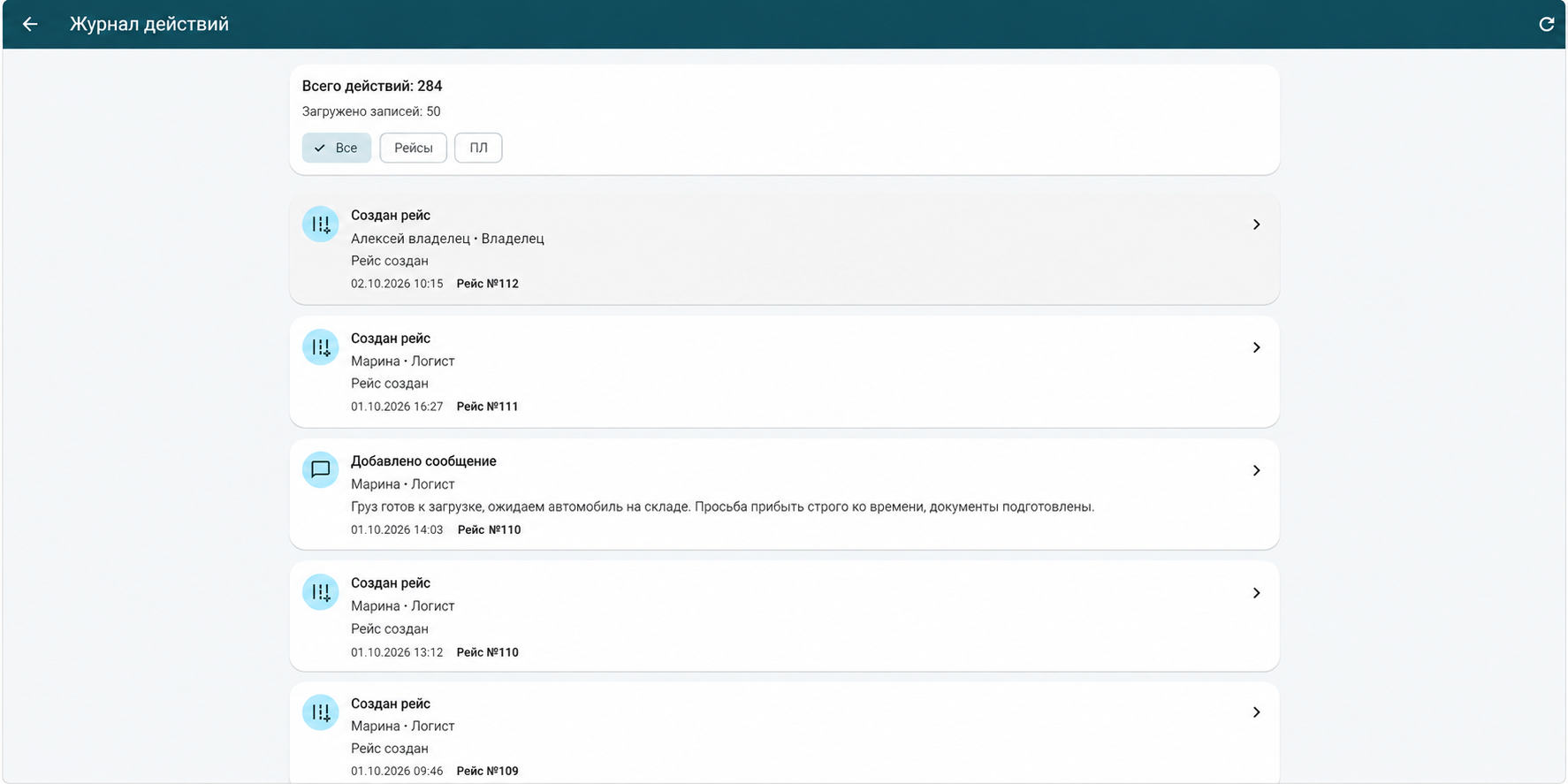Click the Рейс №109 label
This screenshot has height=784, width=1568.
pos(488,771)
